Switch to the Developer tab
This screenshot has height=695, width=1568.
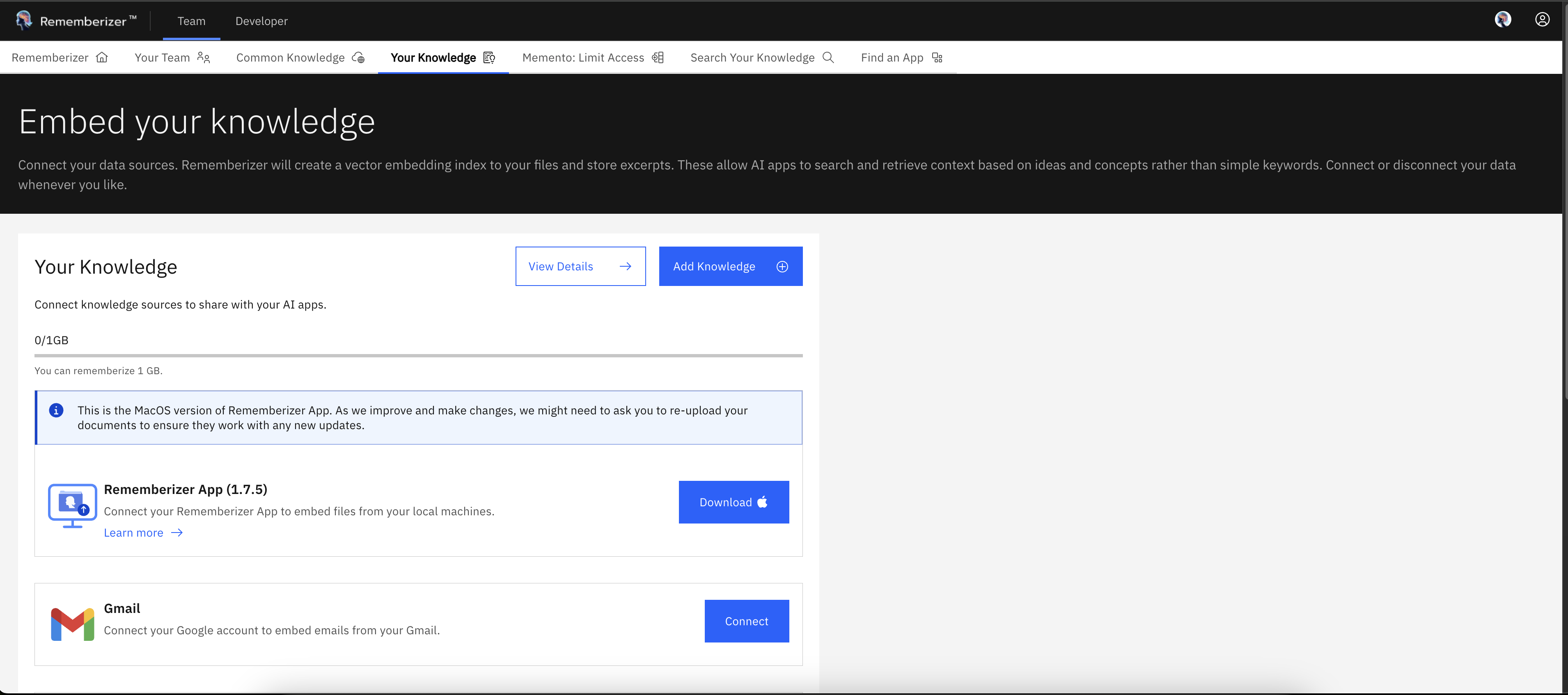[x=261, y=21]
